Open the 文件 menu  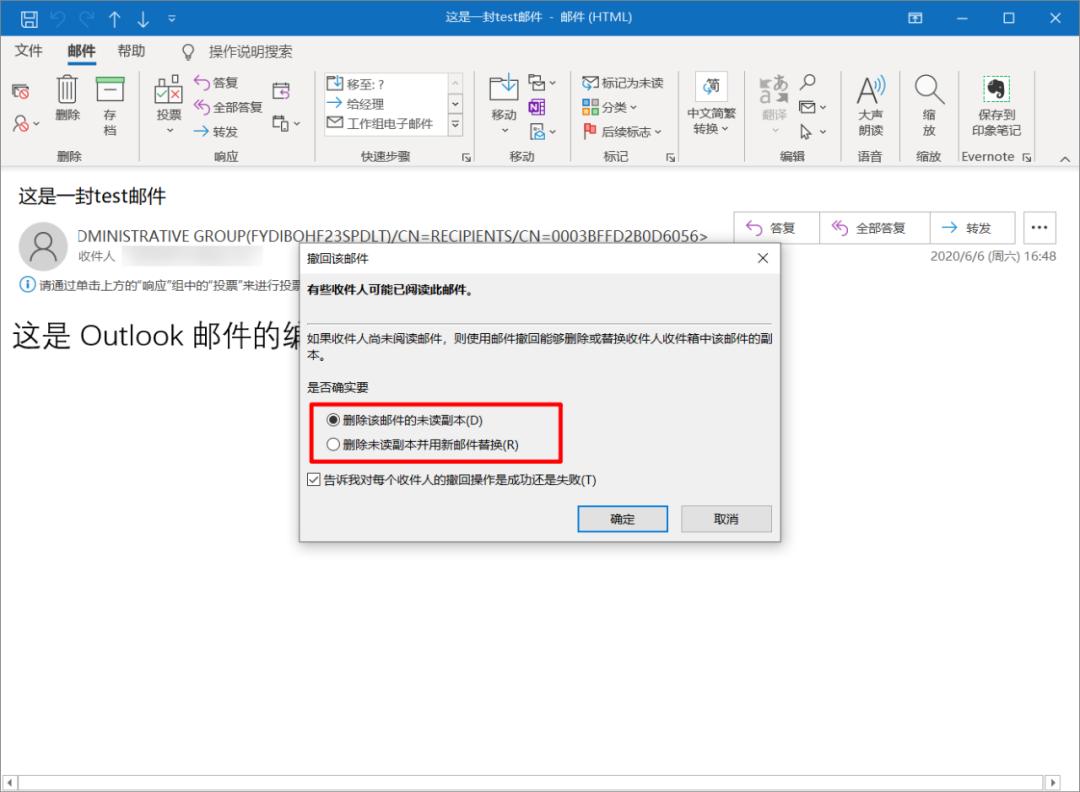pos(28,51)
